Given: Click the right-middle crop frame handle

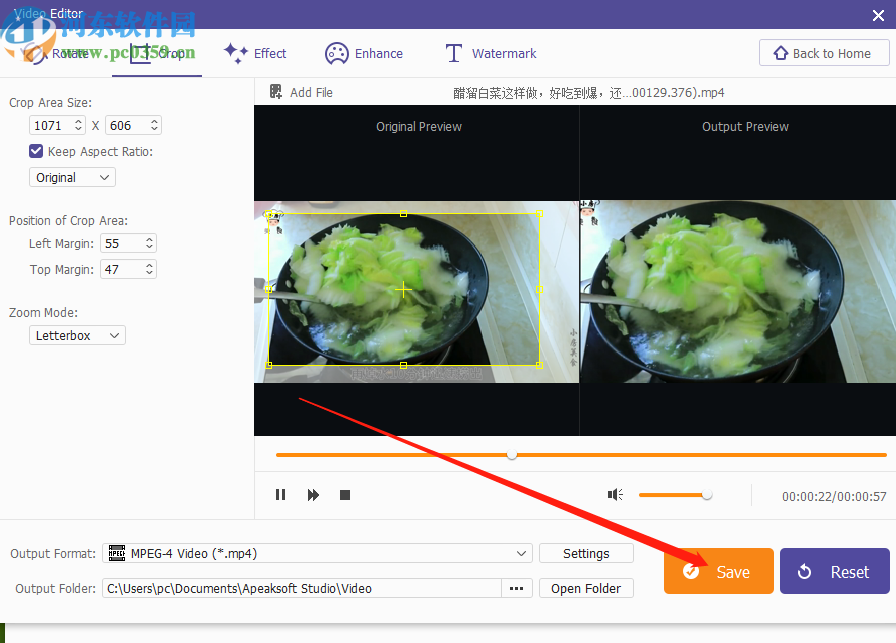Looking at the screenshot, I should pos(539,290).
